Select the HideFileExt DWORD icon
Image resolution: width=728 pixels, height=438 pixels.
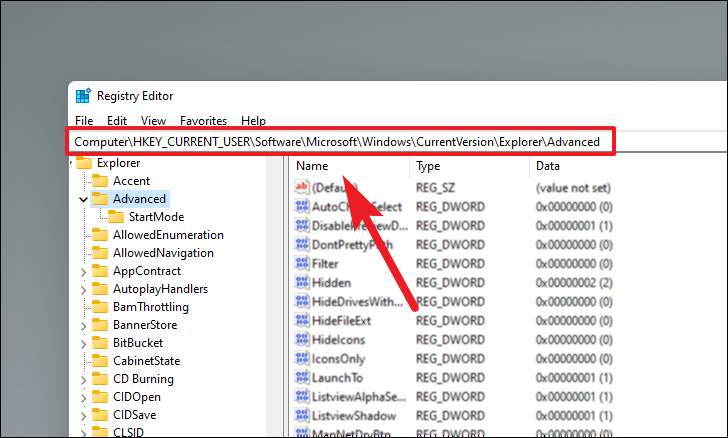pos(302,321)
